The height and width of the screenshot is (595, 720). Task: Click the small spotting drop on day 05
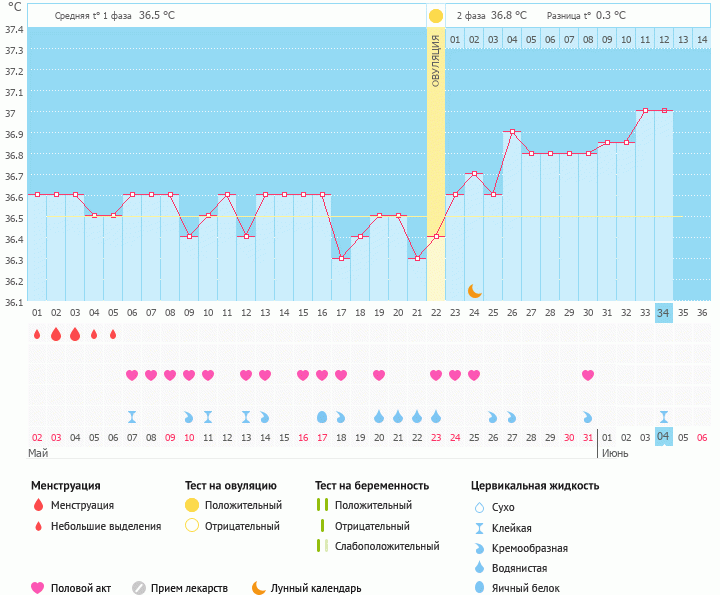tap(113, 334)
